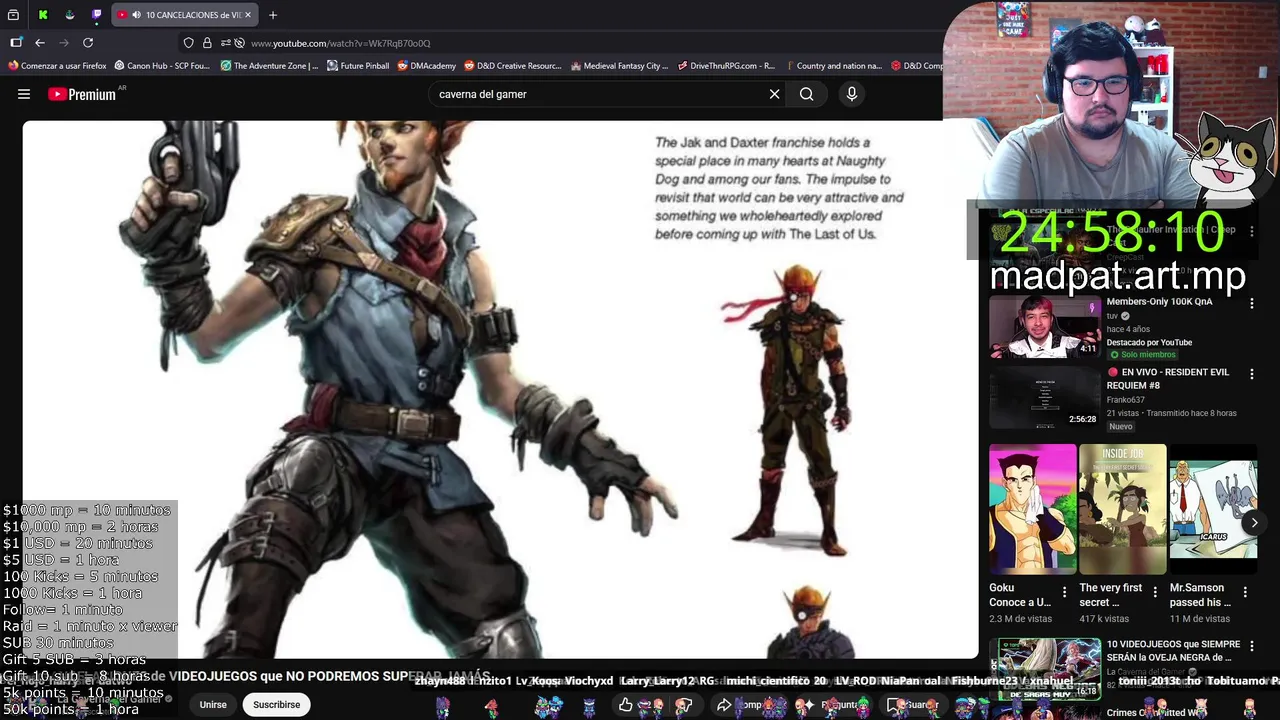This screenshot has width=1280, height=720.
Task: Open options for Mr.Samson short
Action: point(1245,592)
